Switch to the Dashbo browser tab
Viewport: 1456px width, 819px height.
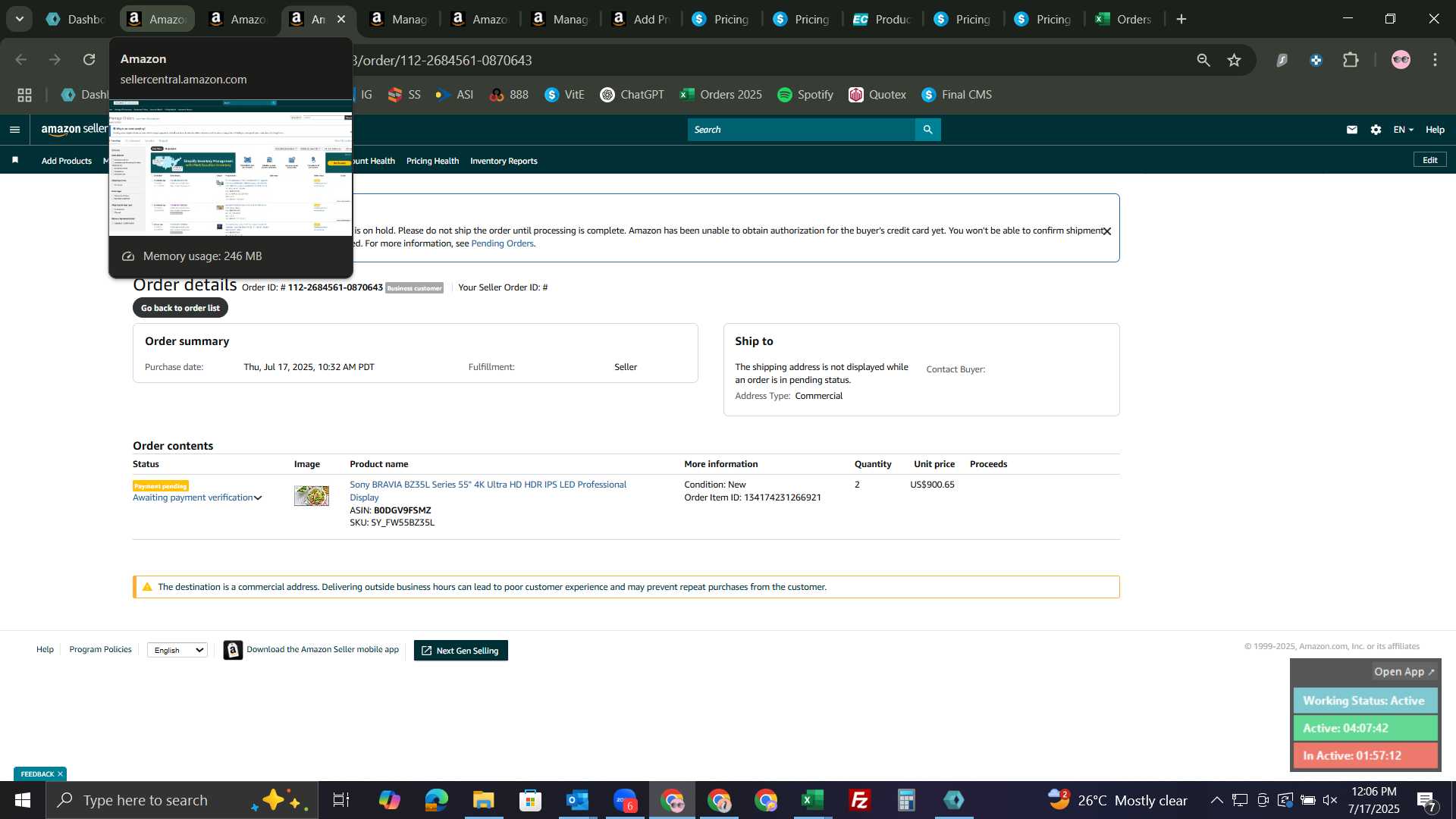coord(76,19)
